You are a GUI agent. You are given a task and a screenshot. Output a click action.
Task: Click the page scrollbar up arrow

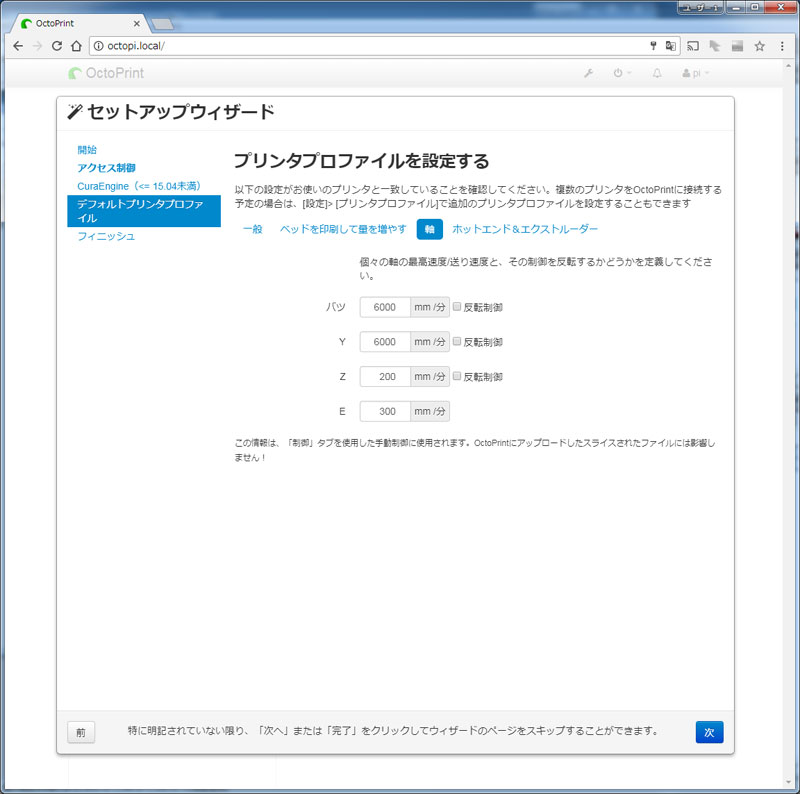[x=790, y=65]
